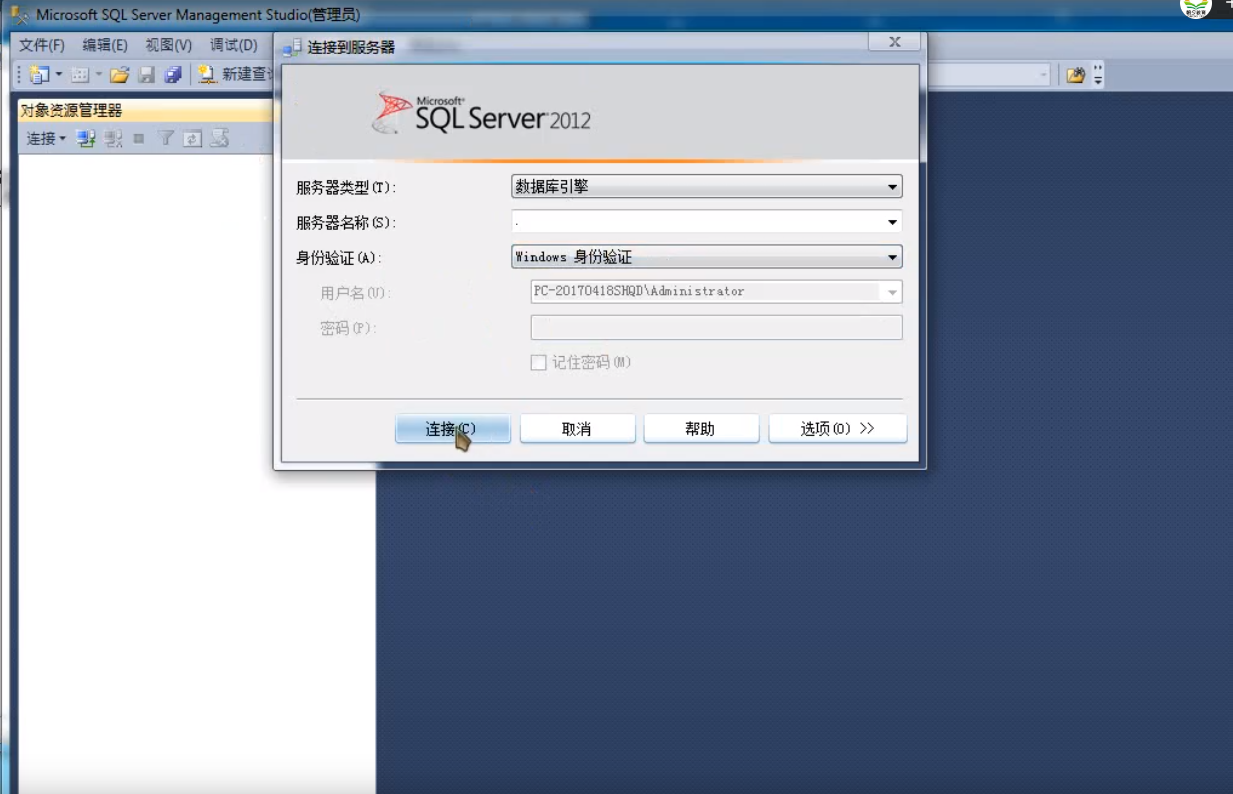Click the New Project toolbar icon

pyautogui.click(x=40, y=75)
